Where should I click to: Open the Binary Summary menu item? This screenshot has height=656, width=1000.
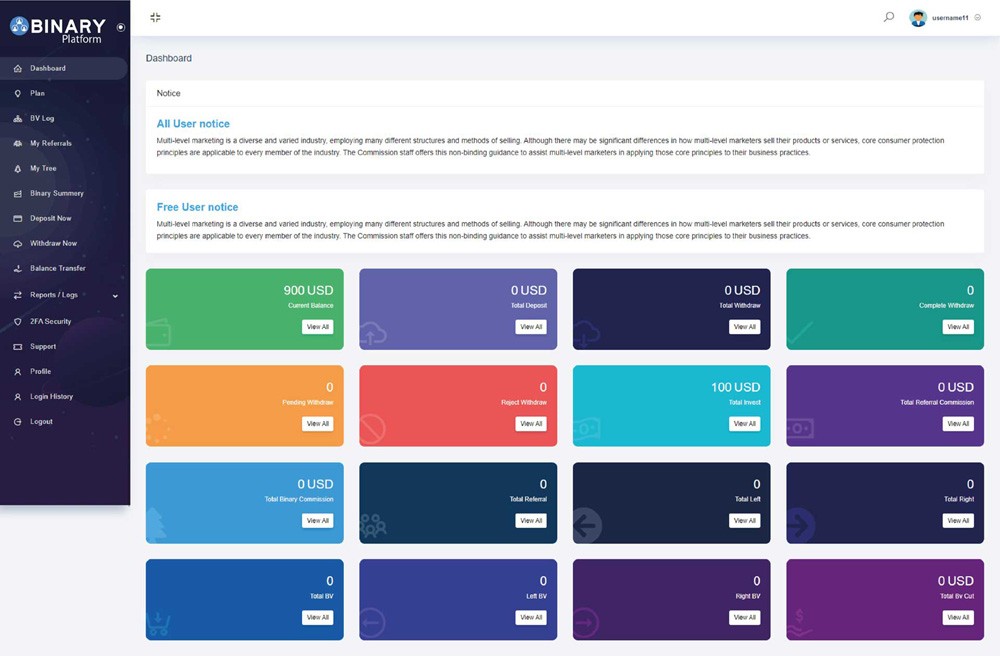[57, 194]
